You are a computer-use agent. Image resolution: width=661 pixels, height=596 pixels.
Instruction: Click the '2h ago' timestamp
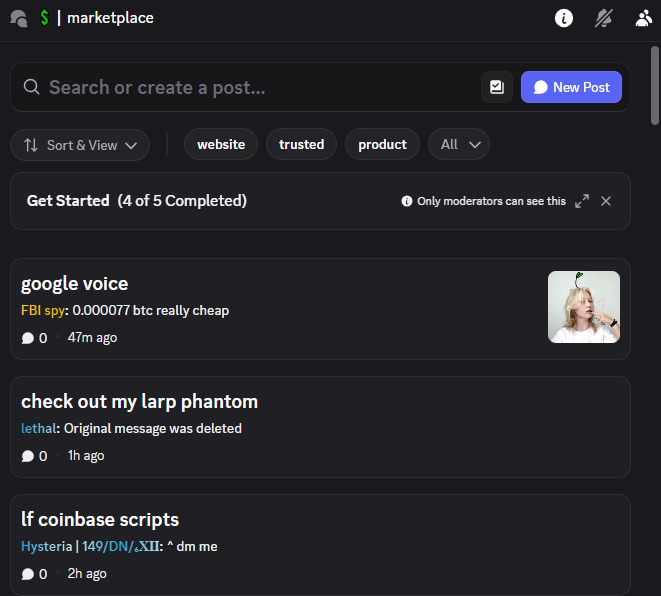tap(87, 574)
